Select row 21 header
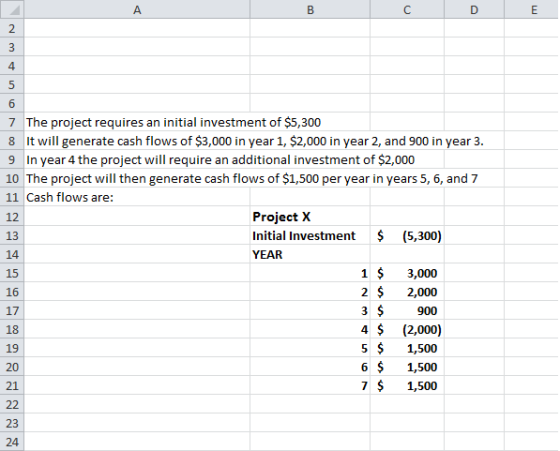Viewport: 560px width, 451px height. (12, 386)
